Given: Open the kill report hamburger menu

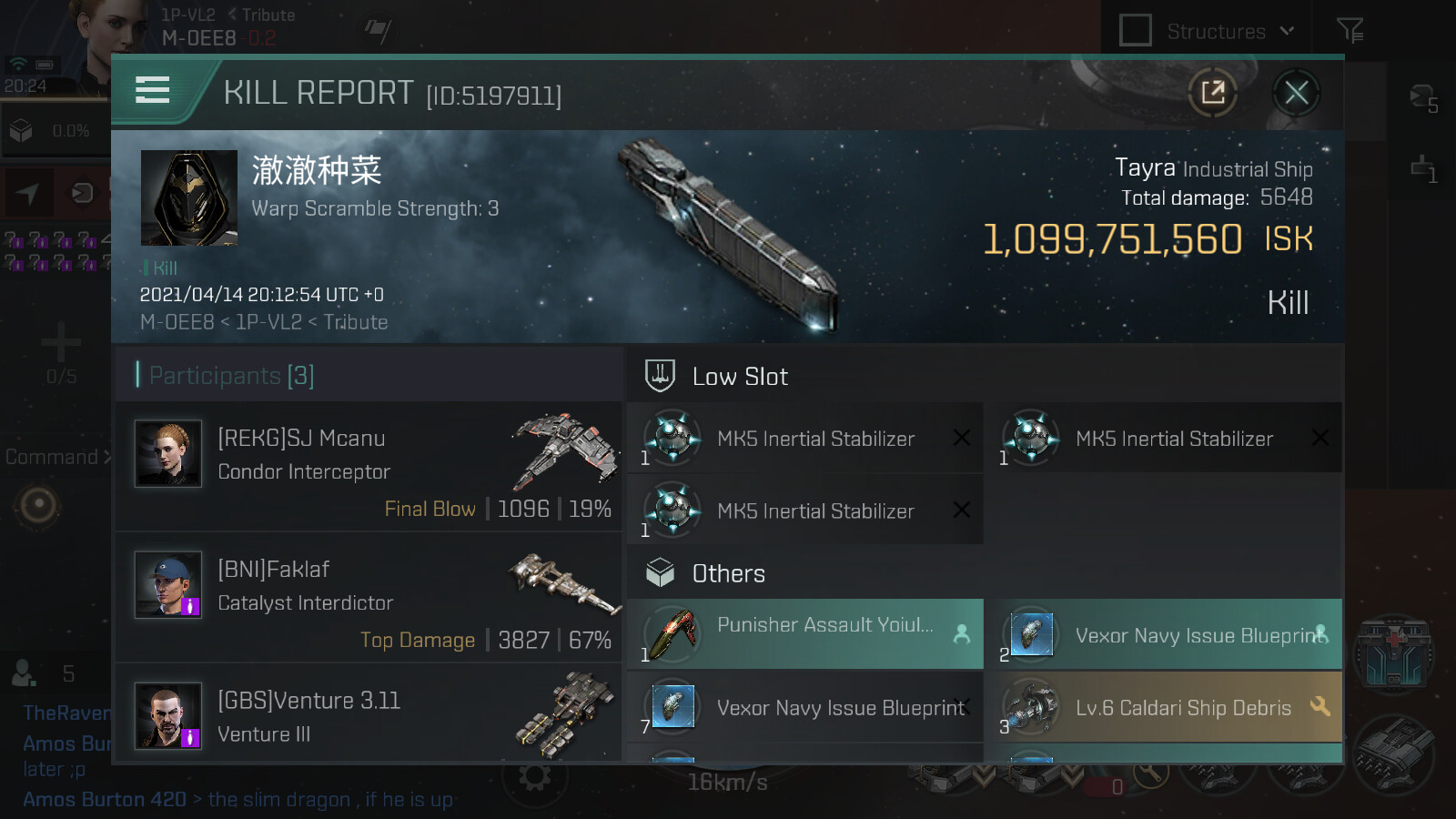Looking at the screenshot, I should click(x=152, y=90).
